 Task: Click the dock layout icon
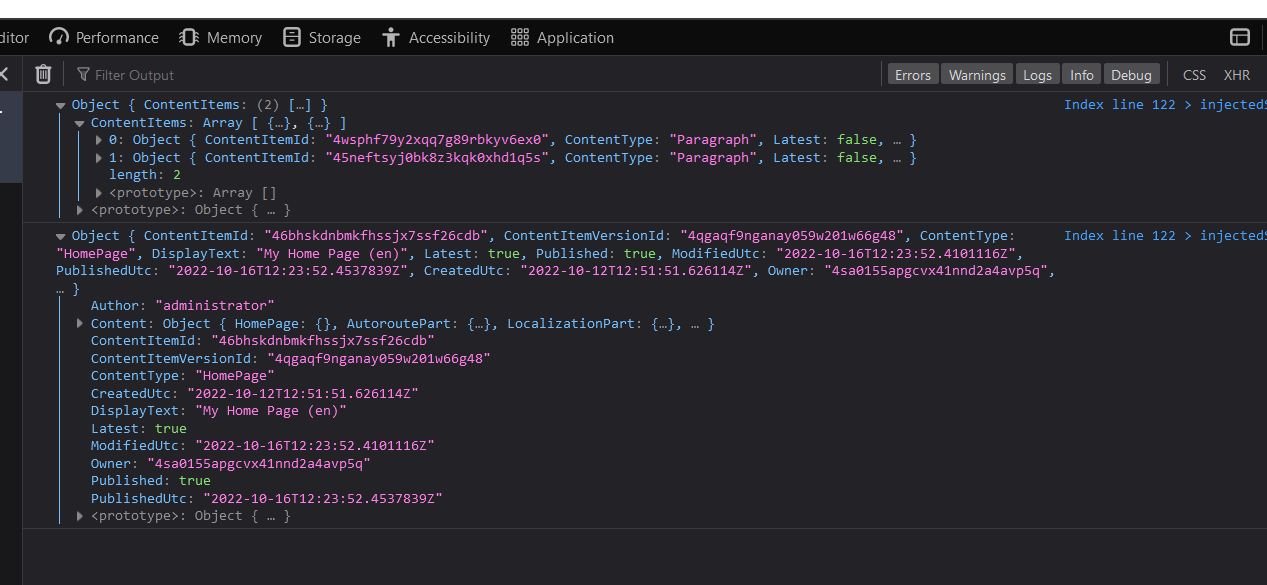tap(1240, 37)
